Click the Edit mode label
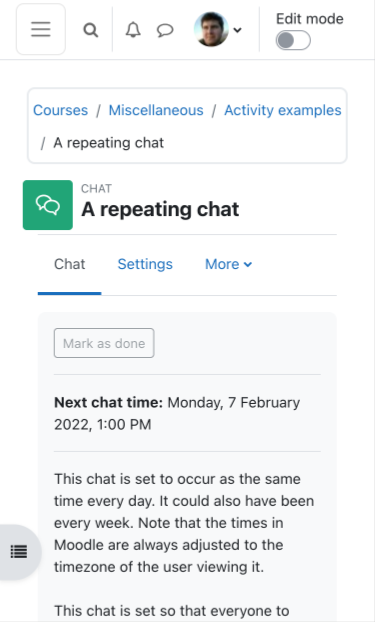 pos(310,19)
